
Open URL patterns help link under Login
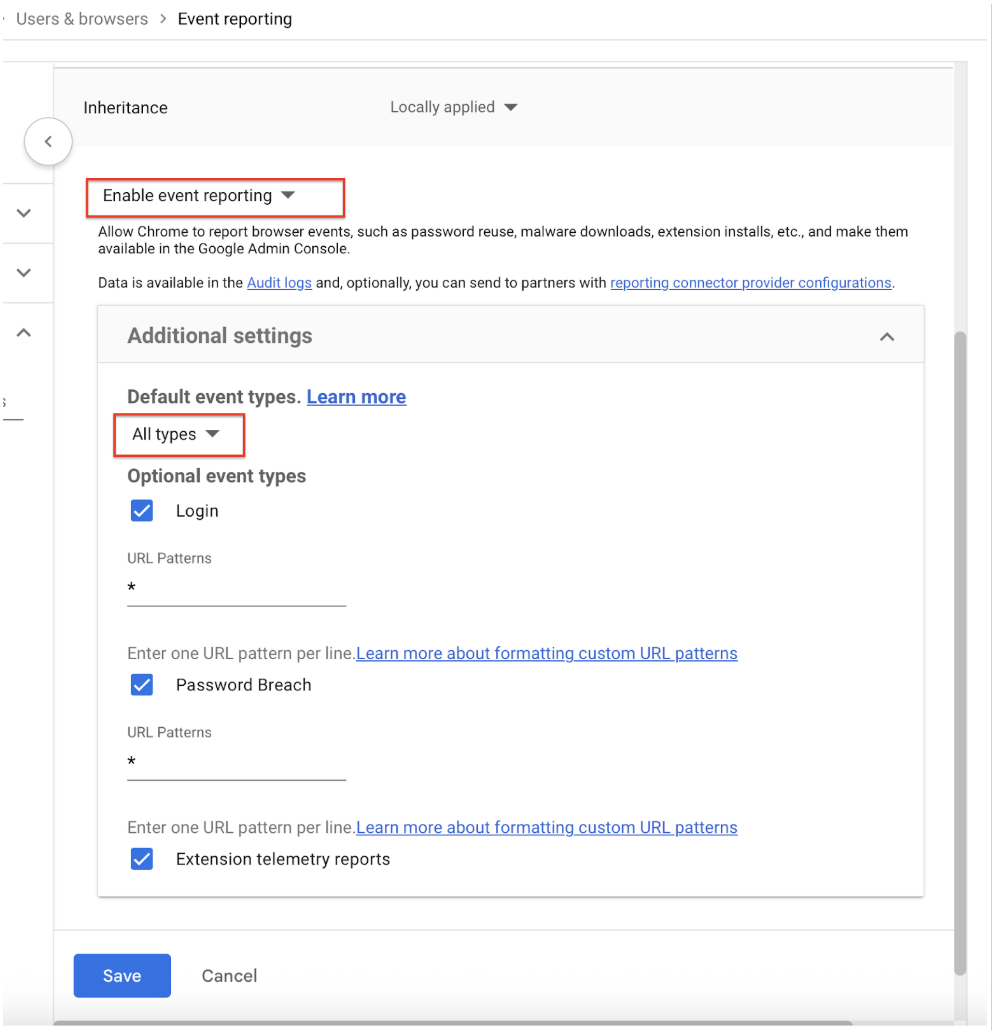coord(546,653)
